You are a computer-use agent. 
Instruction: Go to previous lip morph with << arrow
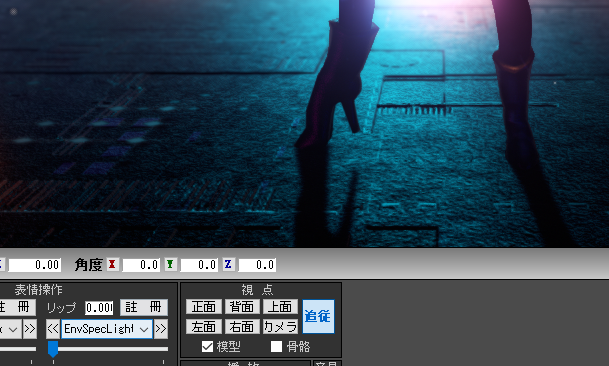pyautogui.click(x=53, y=329)
